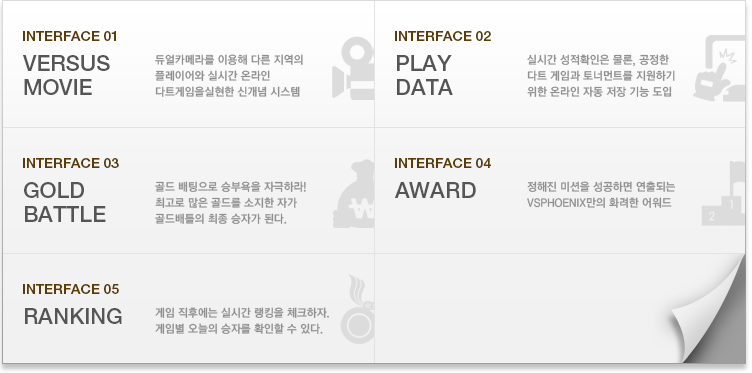Click the INTERFACE 01 label
The width and height of the screenshot is (752, 373).
(70, 36)
